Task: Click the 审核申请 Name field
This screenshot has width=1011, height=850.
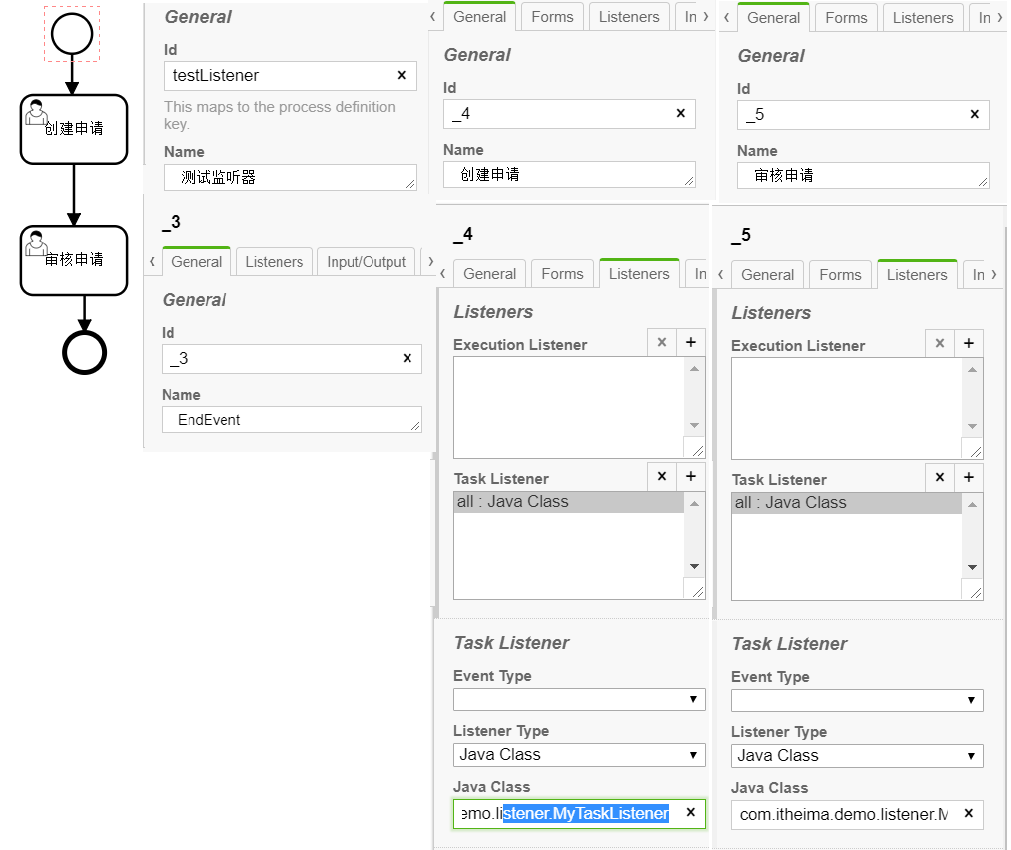Action: click(863, 175)
